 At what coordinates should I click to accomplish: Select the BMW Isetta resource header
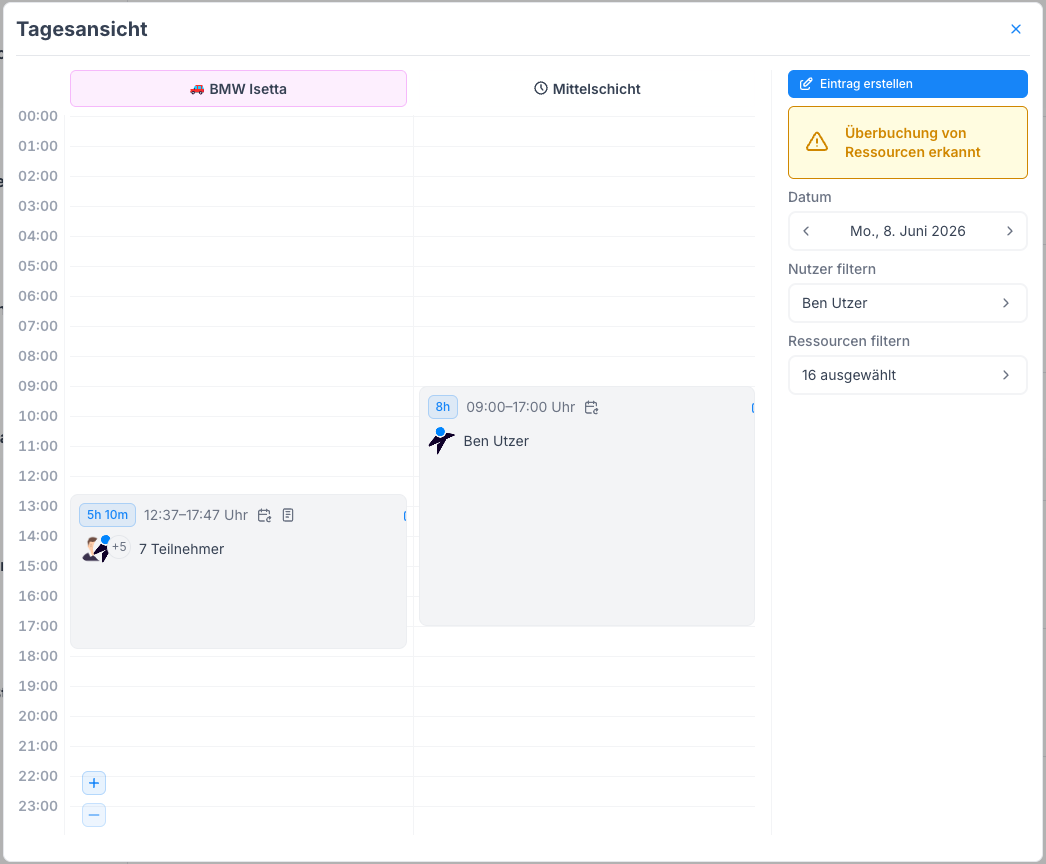coord(238,89)
